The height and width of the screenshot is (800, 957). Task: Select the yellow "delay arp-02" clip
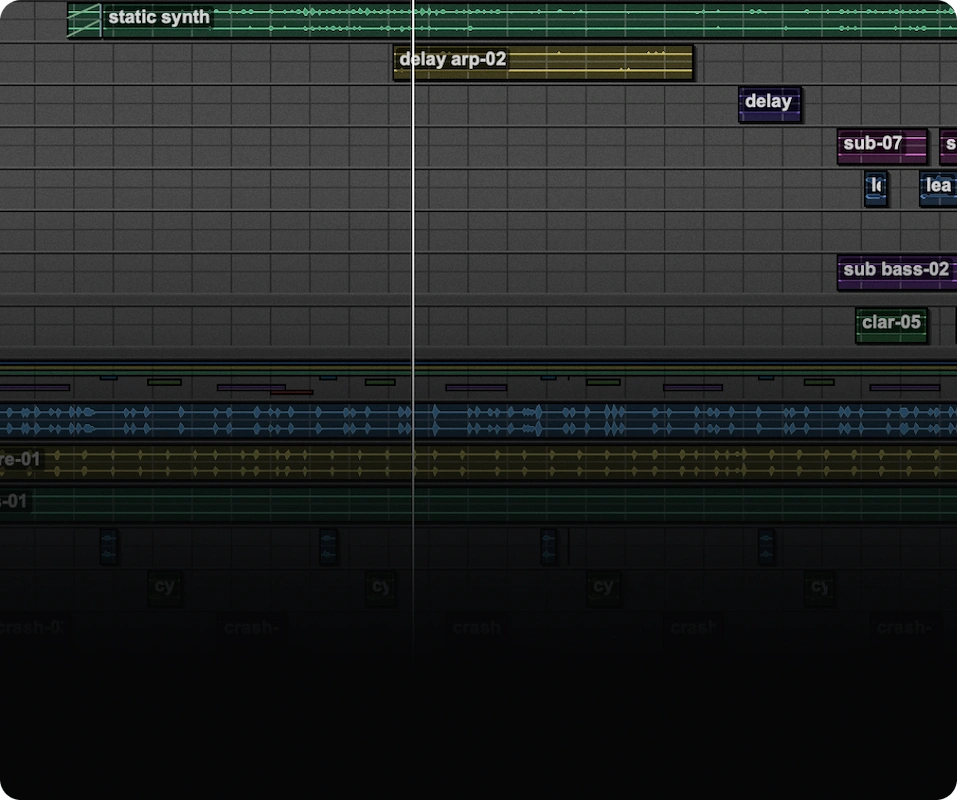(x=543, y=62)
